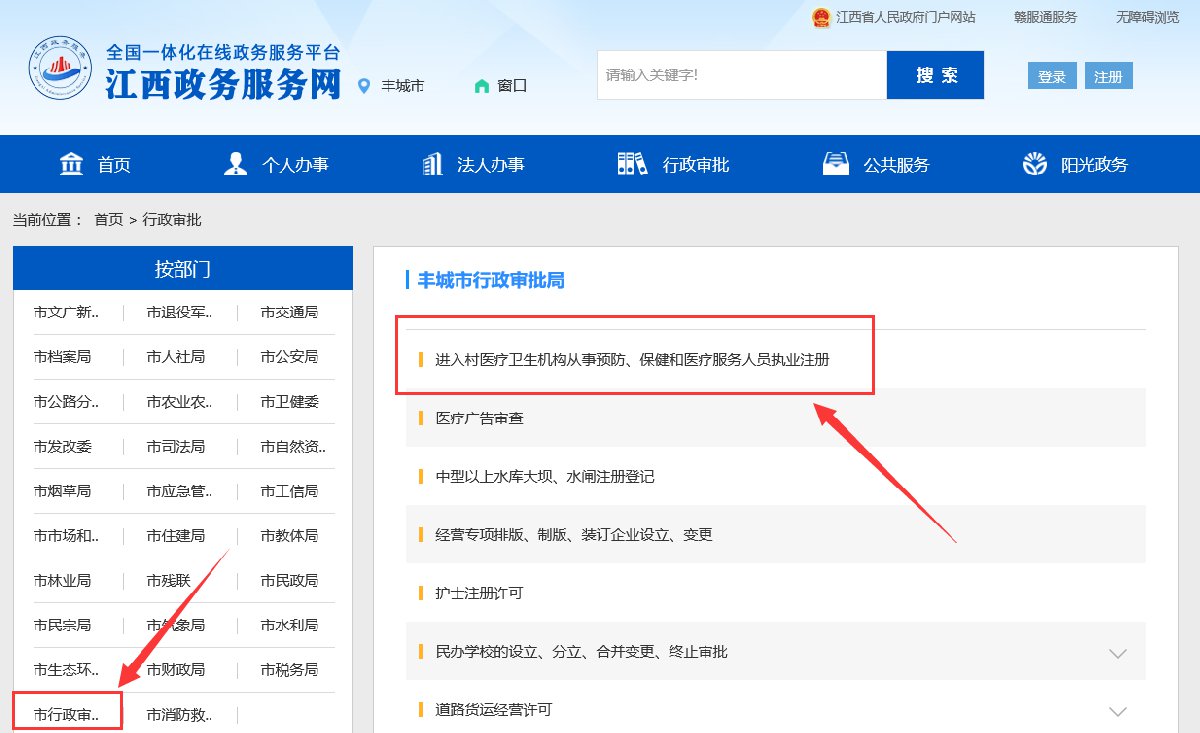Click the 注册 register button
This screenshot has height=733, width=1200.
1108,77
